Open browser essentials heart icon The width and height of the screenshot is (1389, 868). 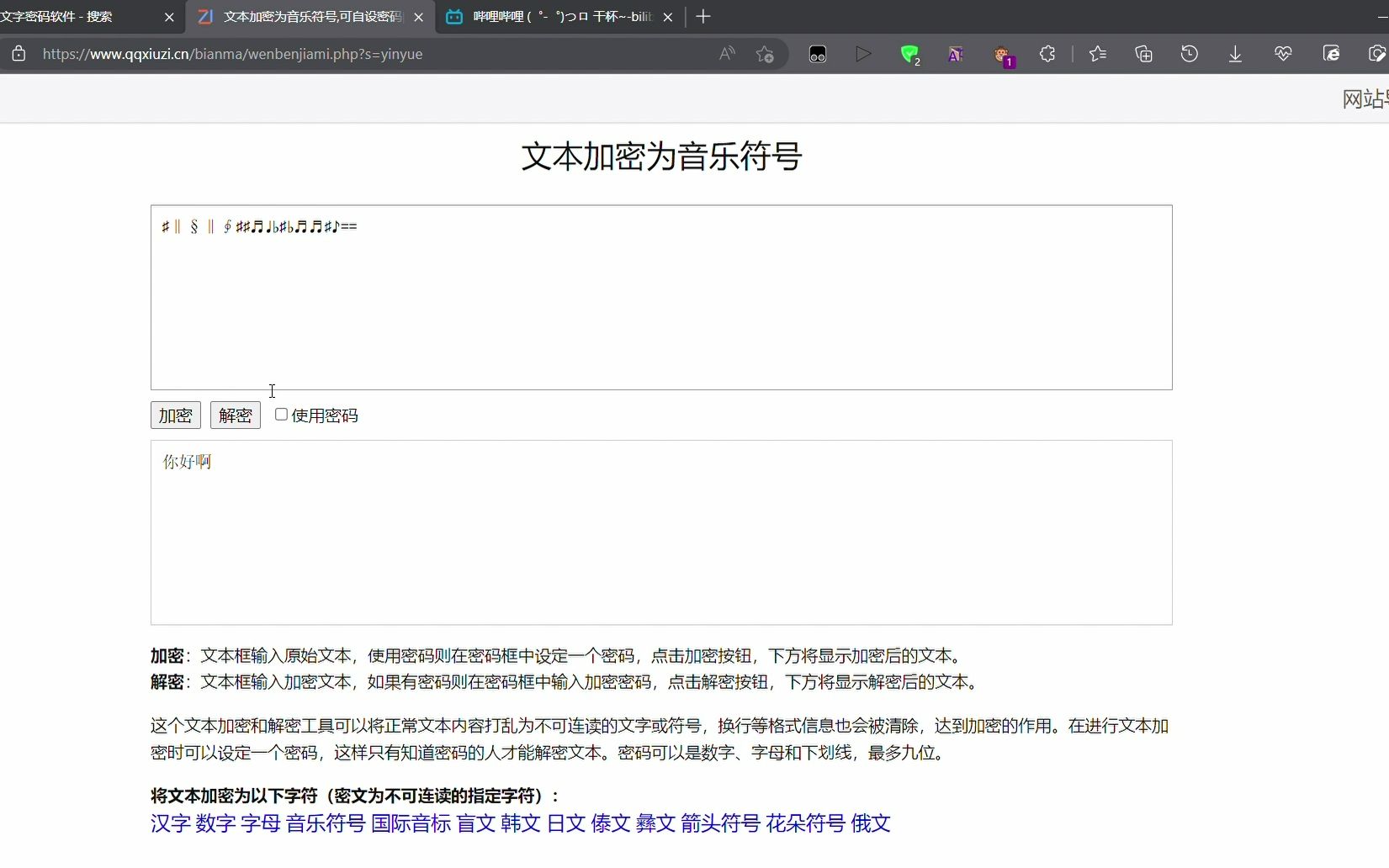(1283, 54)
